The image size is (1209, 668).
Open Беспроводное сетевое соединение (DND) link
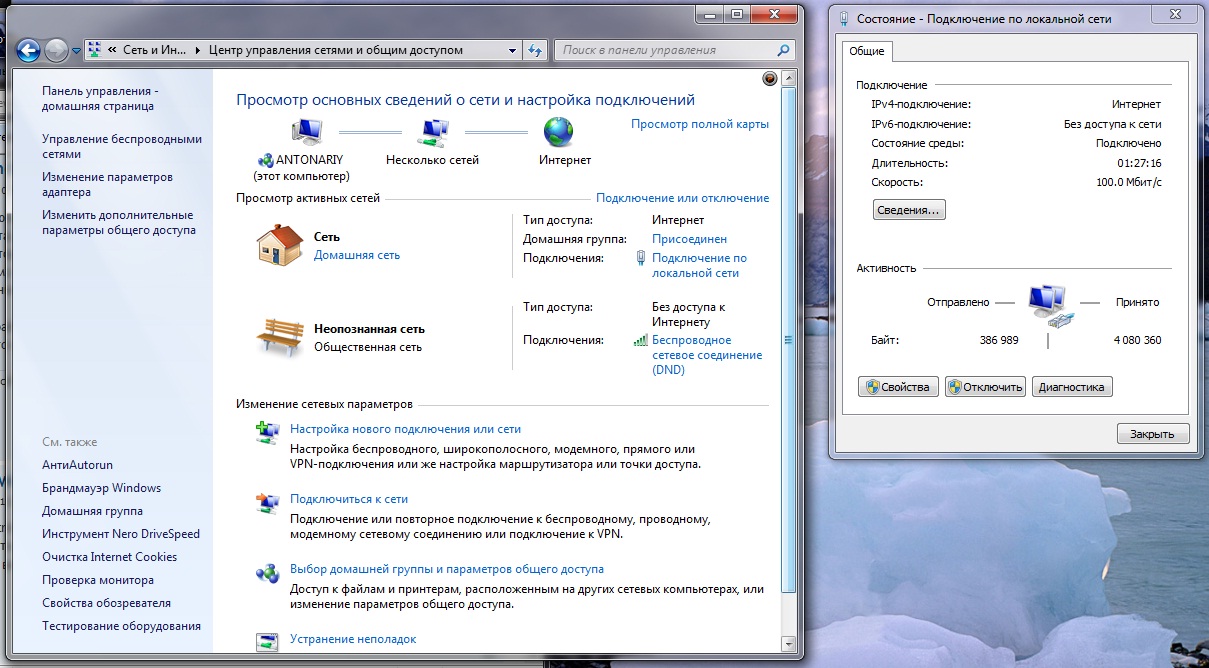(707, 355)
